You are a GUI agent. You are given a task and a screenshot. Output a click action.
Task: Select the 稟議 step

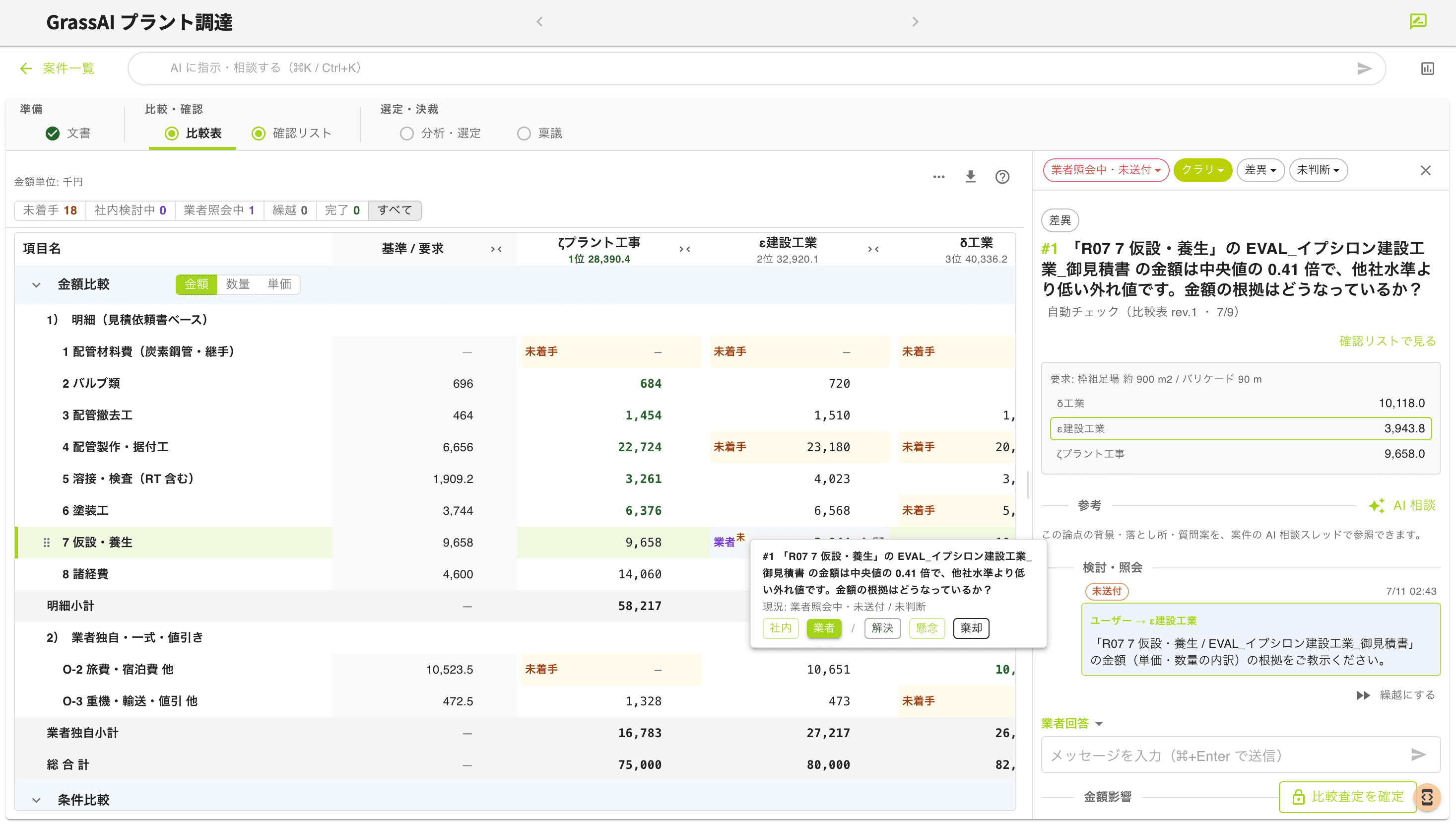click(539, 133)
